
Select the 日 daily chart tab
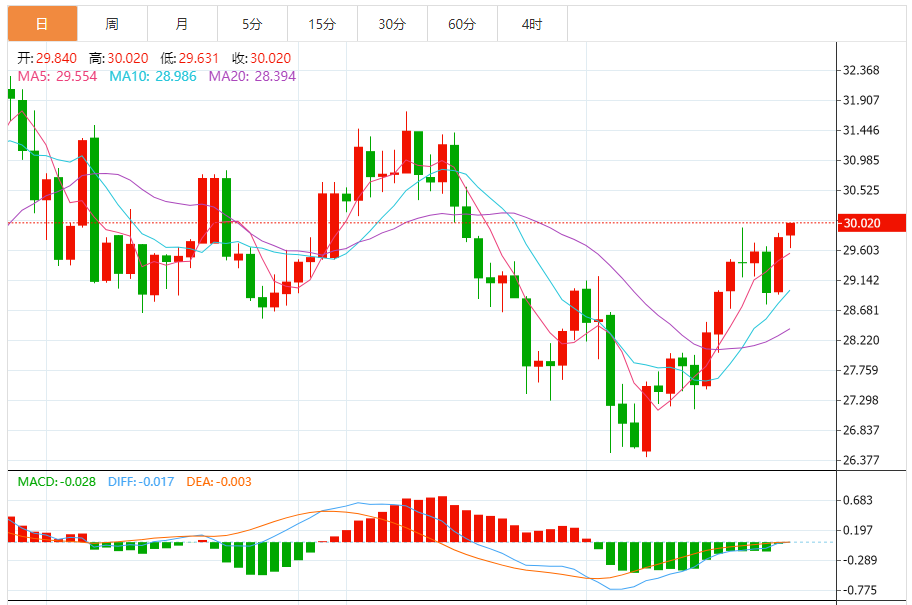pos(42,24)
